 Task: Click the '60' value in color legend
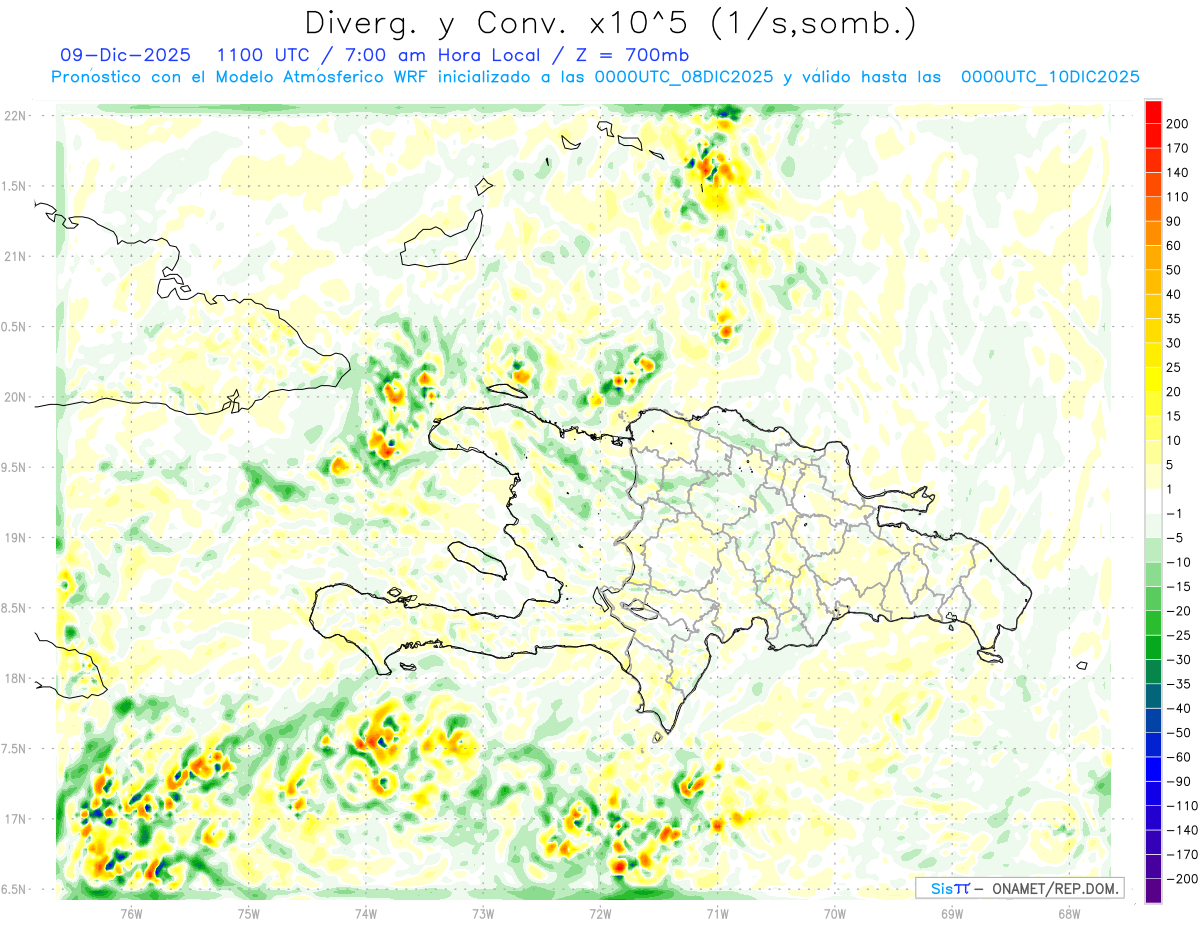pos(1174,246)
